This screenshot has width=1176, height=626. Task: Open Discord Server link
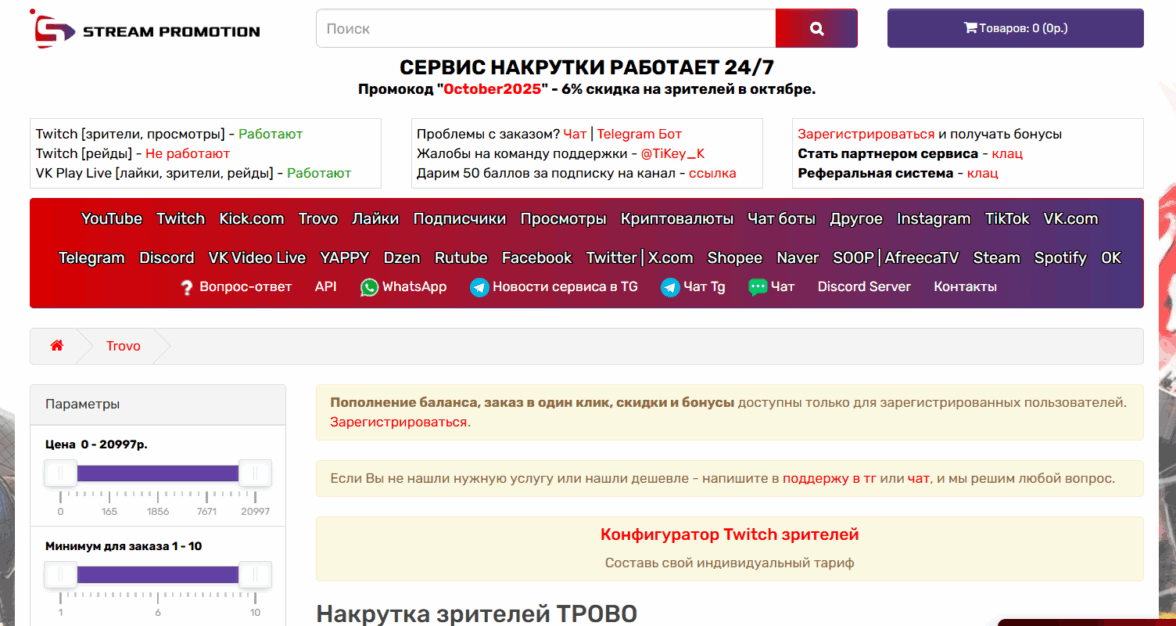[x=864, y=287]
